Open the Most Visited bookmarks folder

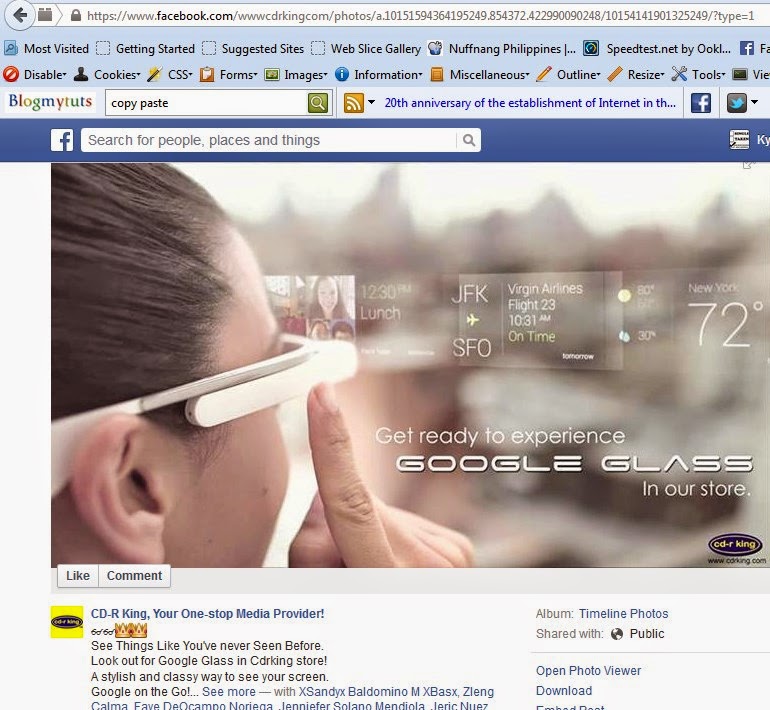click(x=47, y=49)
